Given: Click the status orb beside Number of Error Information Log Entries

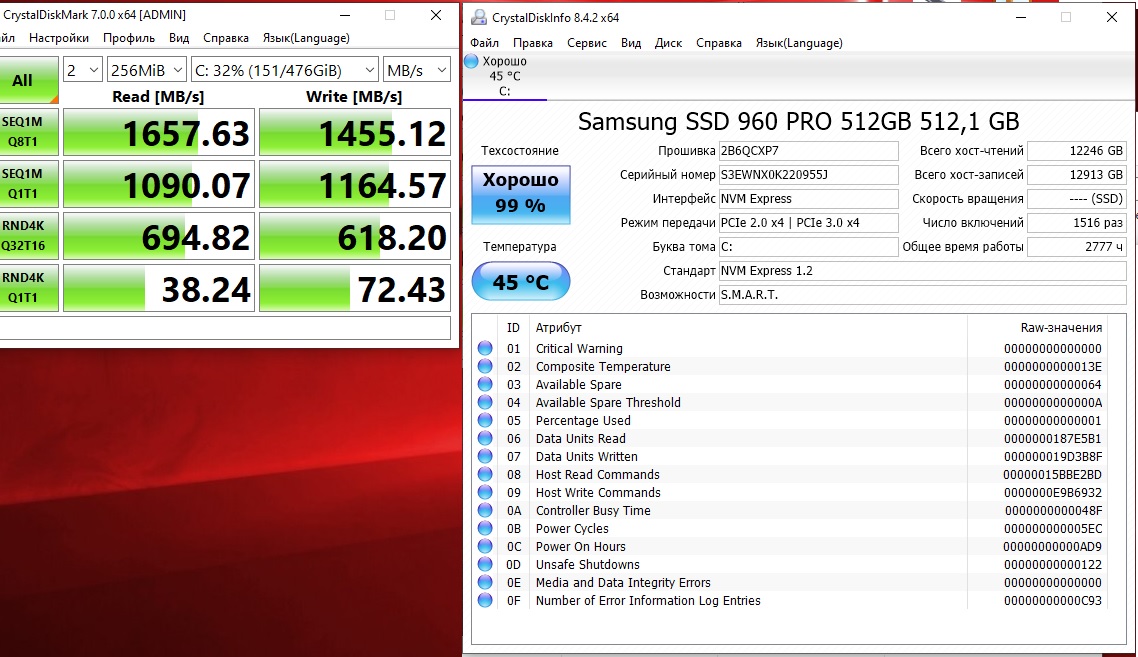Looking at the screenshot, I should coord(485,600).
